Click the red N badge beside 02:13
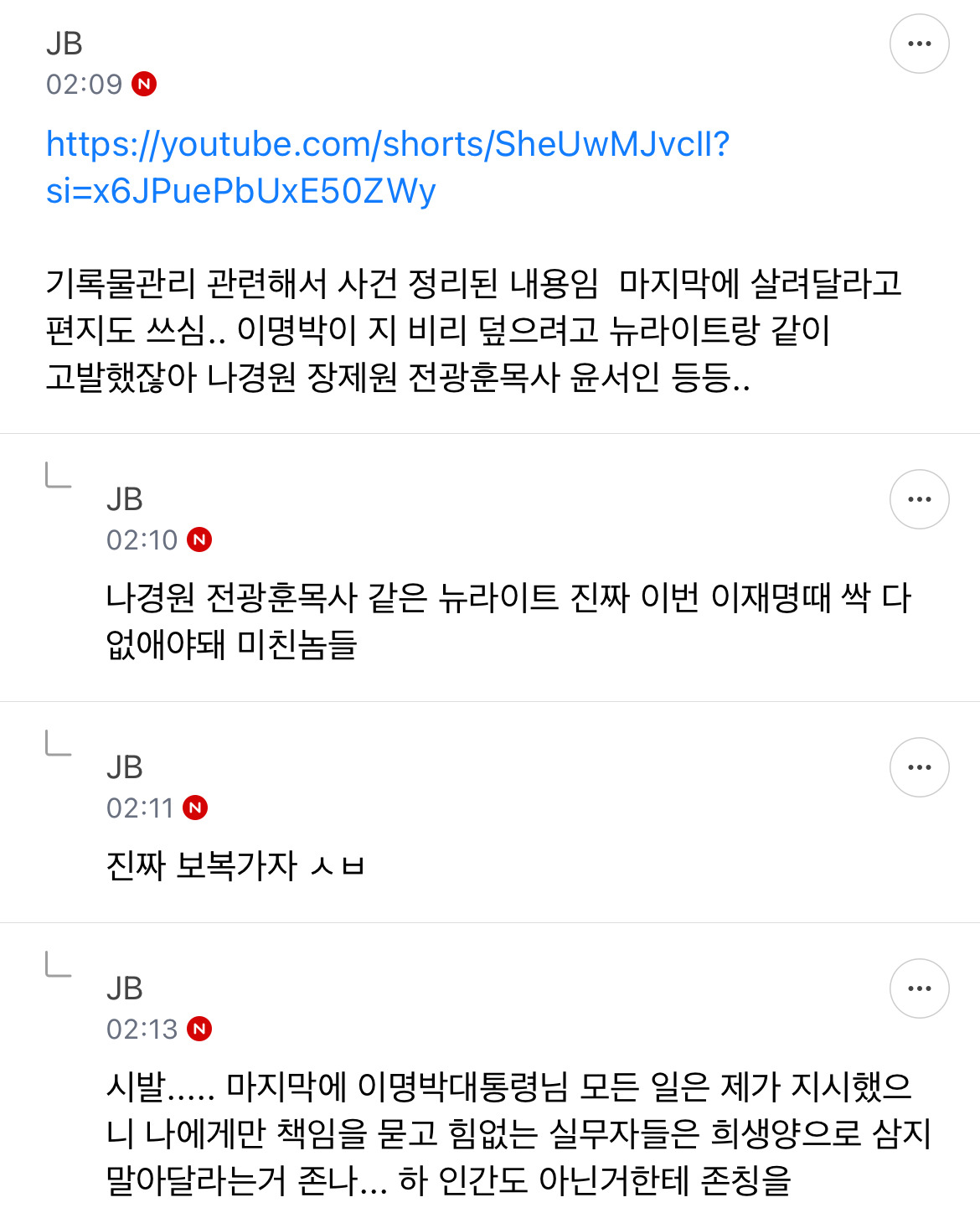This screenshot has width=980, height=1218. pos(199,1029)
